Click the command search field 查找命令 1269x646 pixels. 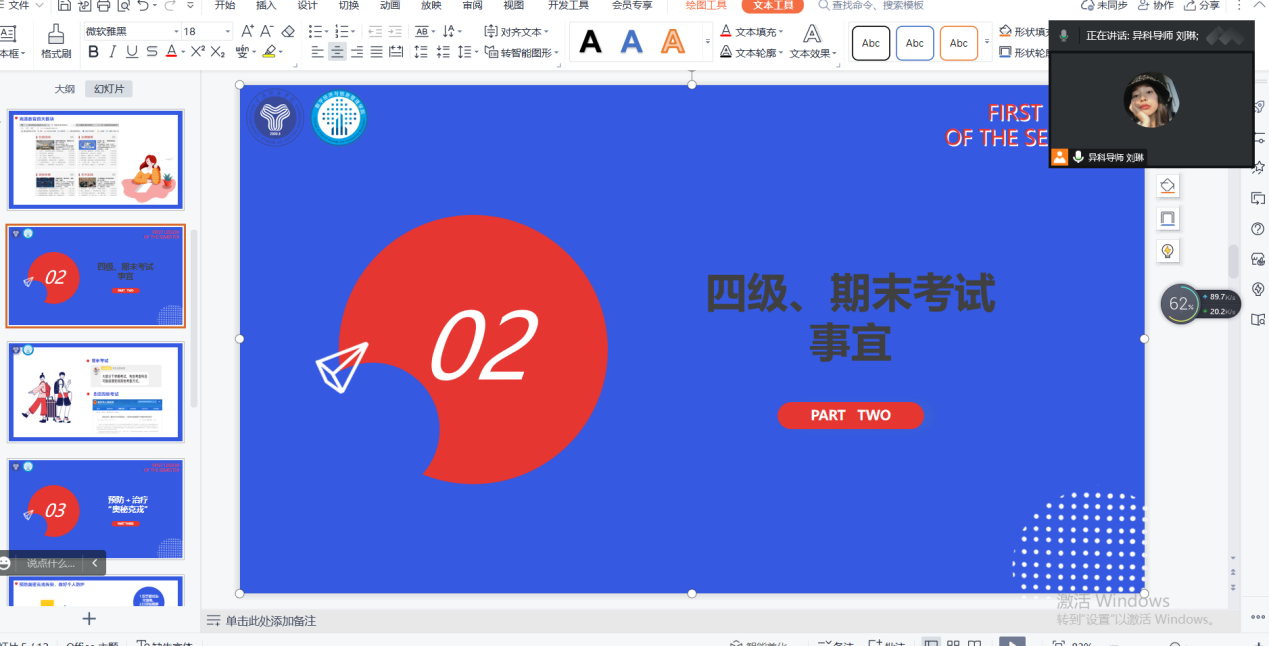click(x=870, y=5)
